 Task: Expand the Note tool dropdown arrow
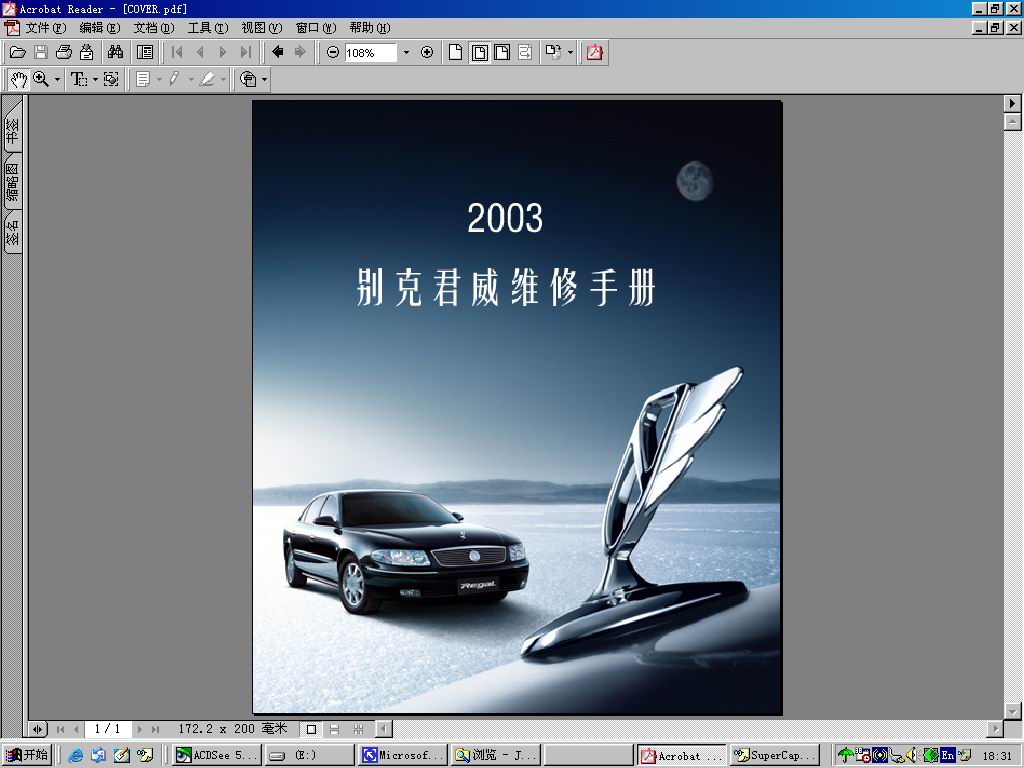[159, 80]
